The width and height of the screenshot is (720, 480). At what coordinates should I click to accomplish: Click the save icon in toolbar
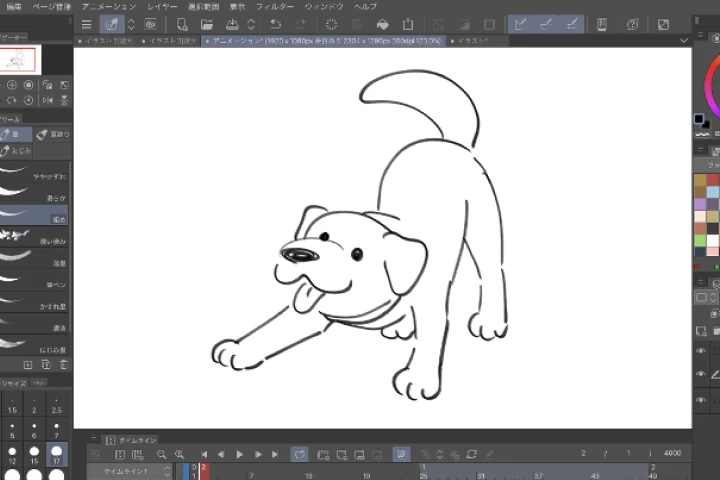(231, 24)
